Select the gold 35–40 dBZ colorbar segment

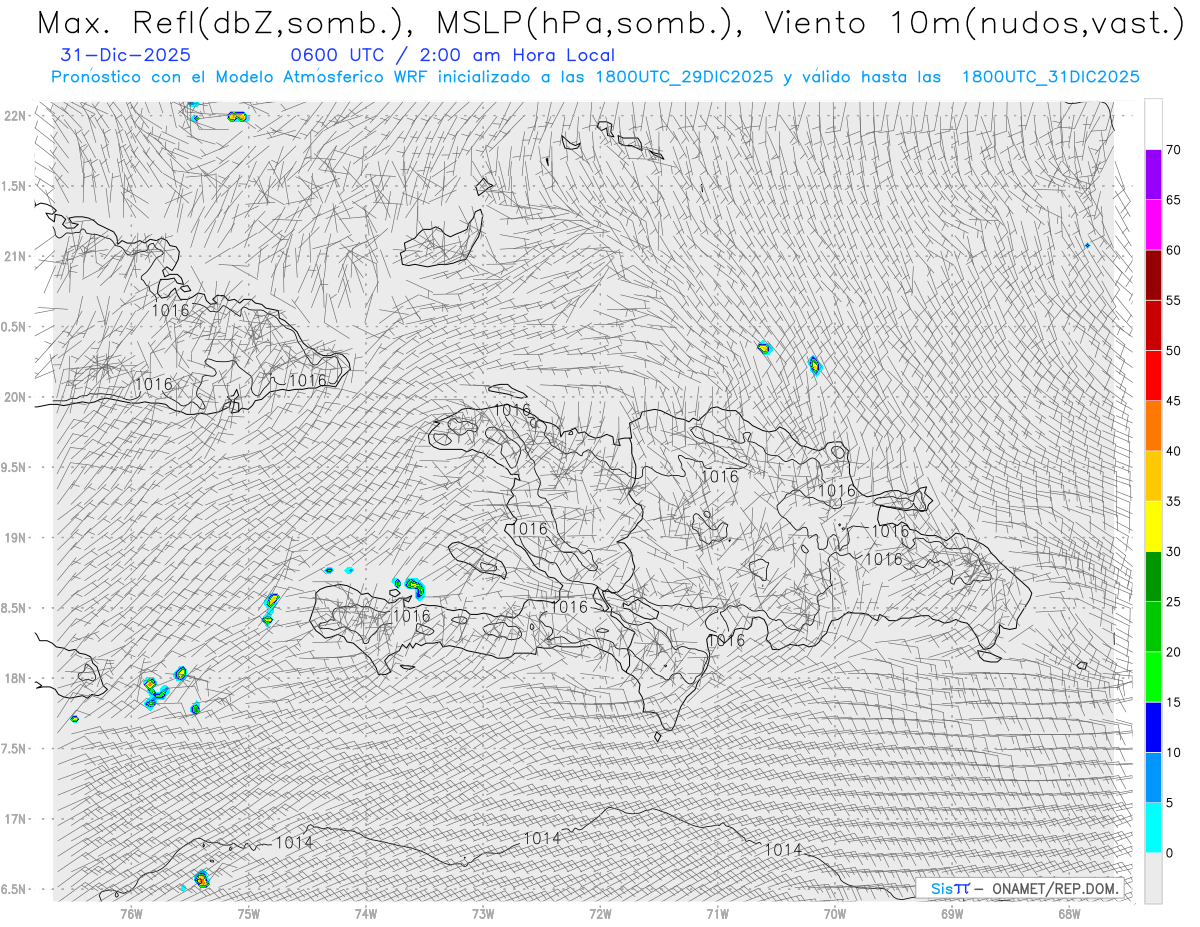[1153, 476]
